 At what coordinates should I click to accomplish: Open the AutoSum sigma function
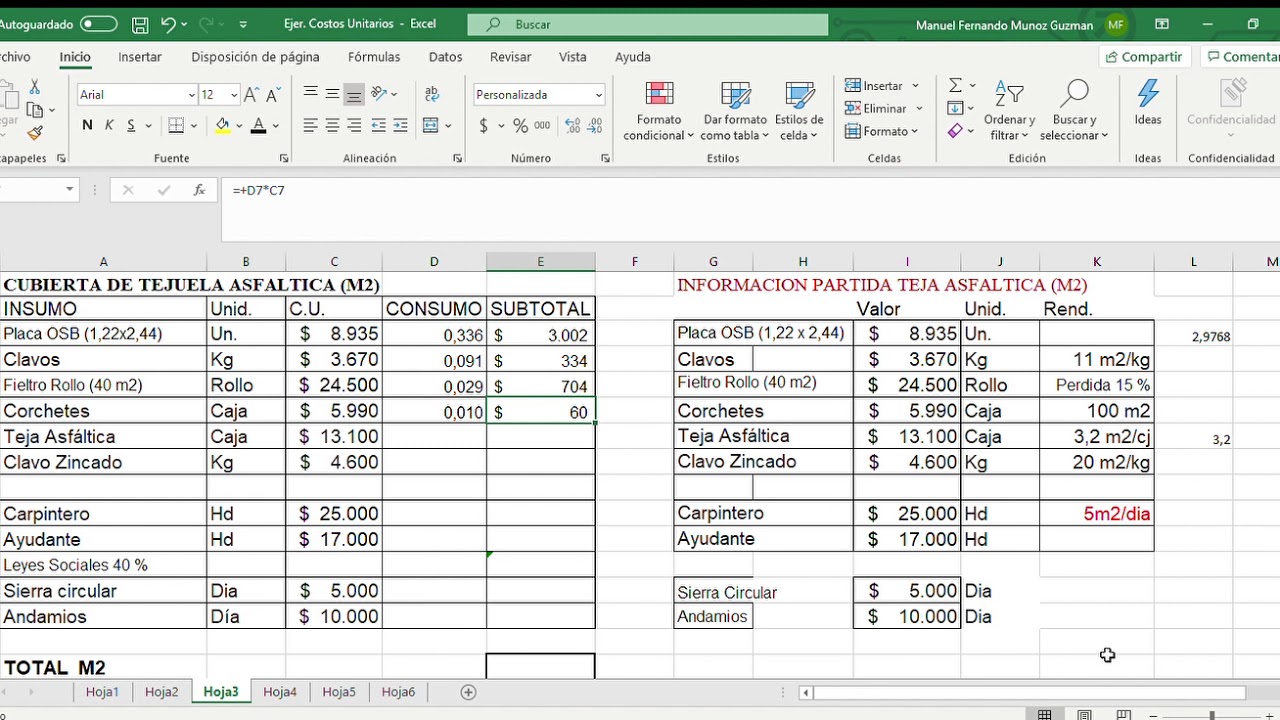point(955,85)
